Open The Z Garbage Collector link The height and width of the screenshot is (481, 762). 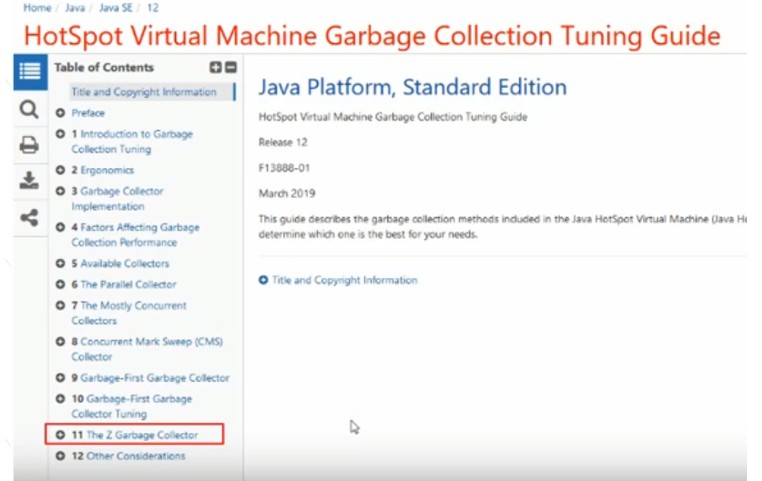(142, 435)
